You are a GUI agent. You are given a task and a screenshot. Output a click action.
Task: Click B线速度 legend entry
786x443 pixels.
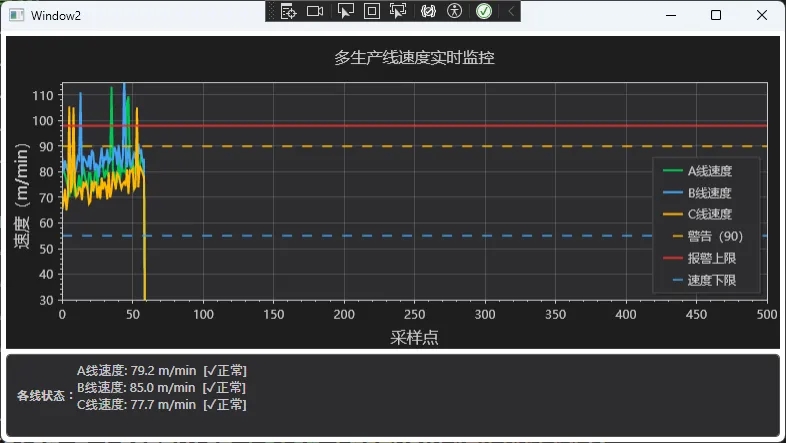[x=709, y=193]
